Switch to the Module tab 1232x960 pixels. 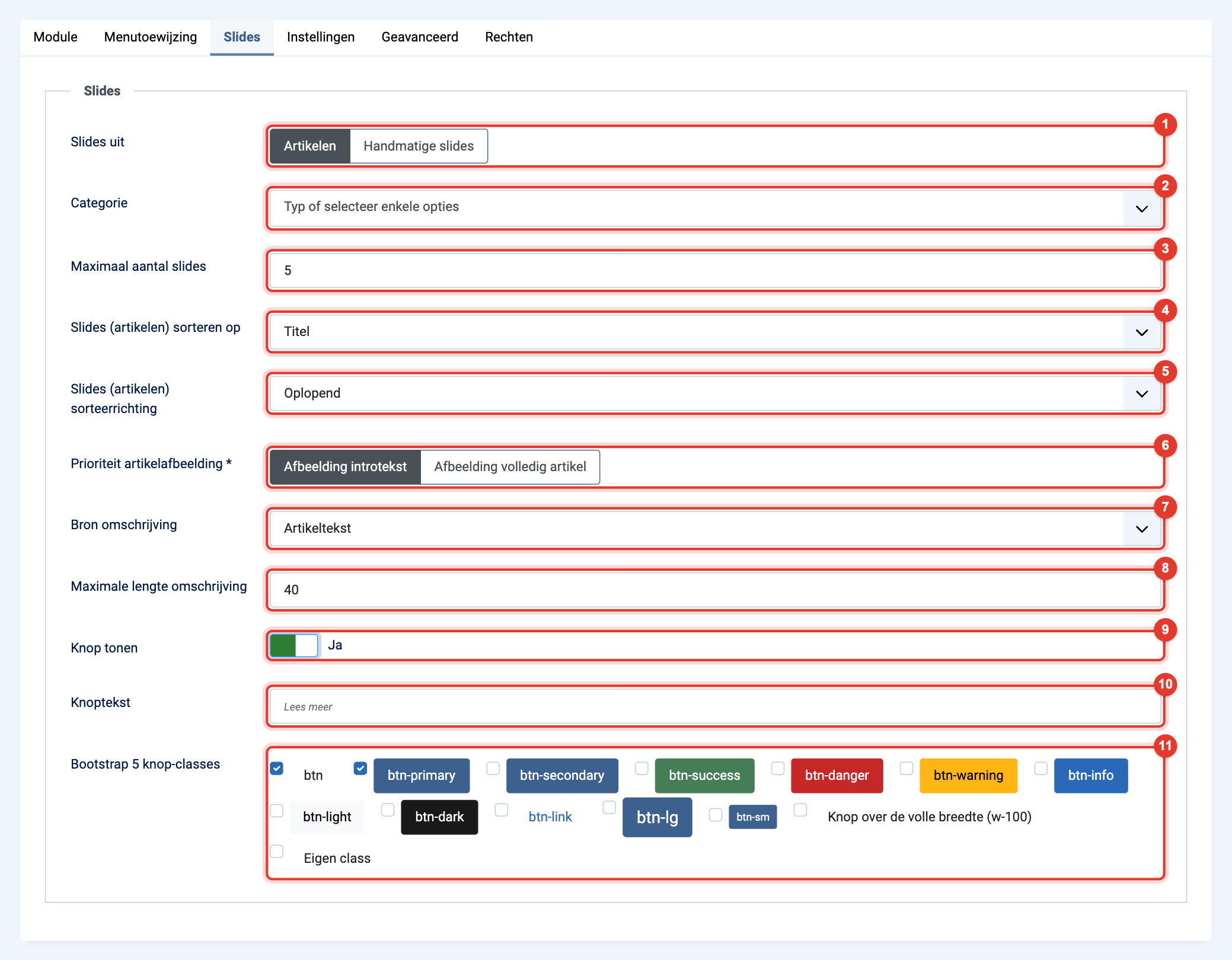[x=55, y=37]
